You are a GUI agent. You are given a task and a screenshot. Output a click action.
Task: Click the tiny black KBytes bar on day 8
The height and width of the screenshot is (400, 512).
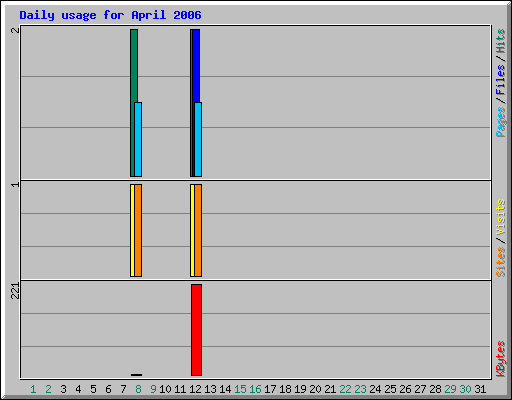click(x=136, y=375)
